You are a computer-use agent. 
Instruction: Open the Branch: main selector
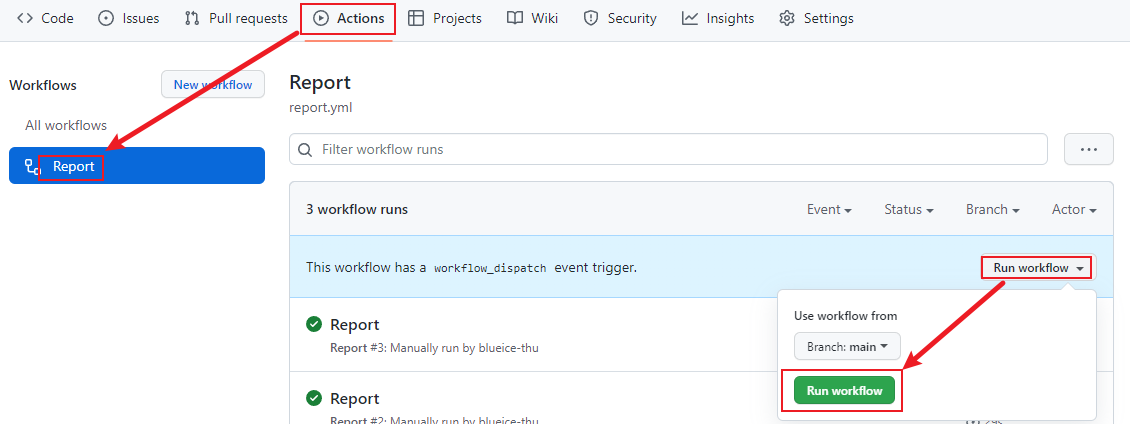[848, 347]
